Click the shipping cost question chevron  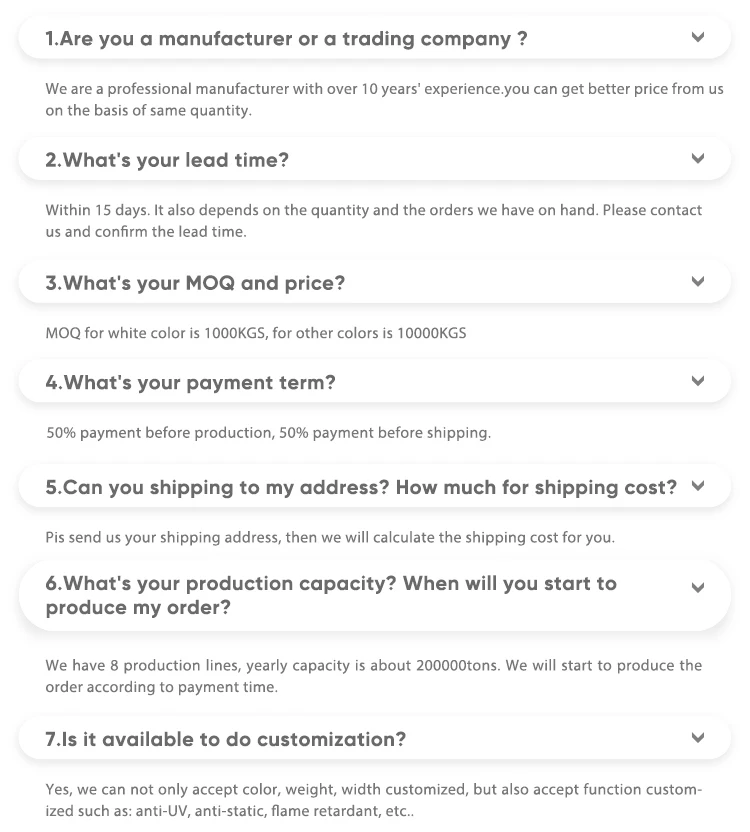tap(698, 486)
